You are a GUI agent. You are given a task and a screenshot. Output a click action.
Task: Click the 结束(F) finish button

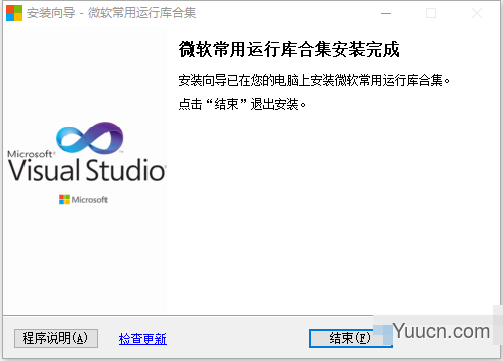pos(350,338)
